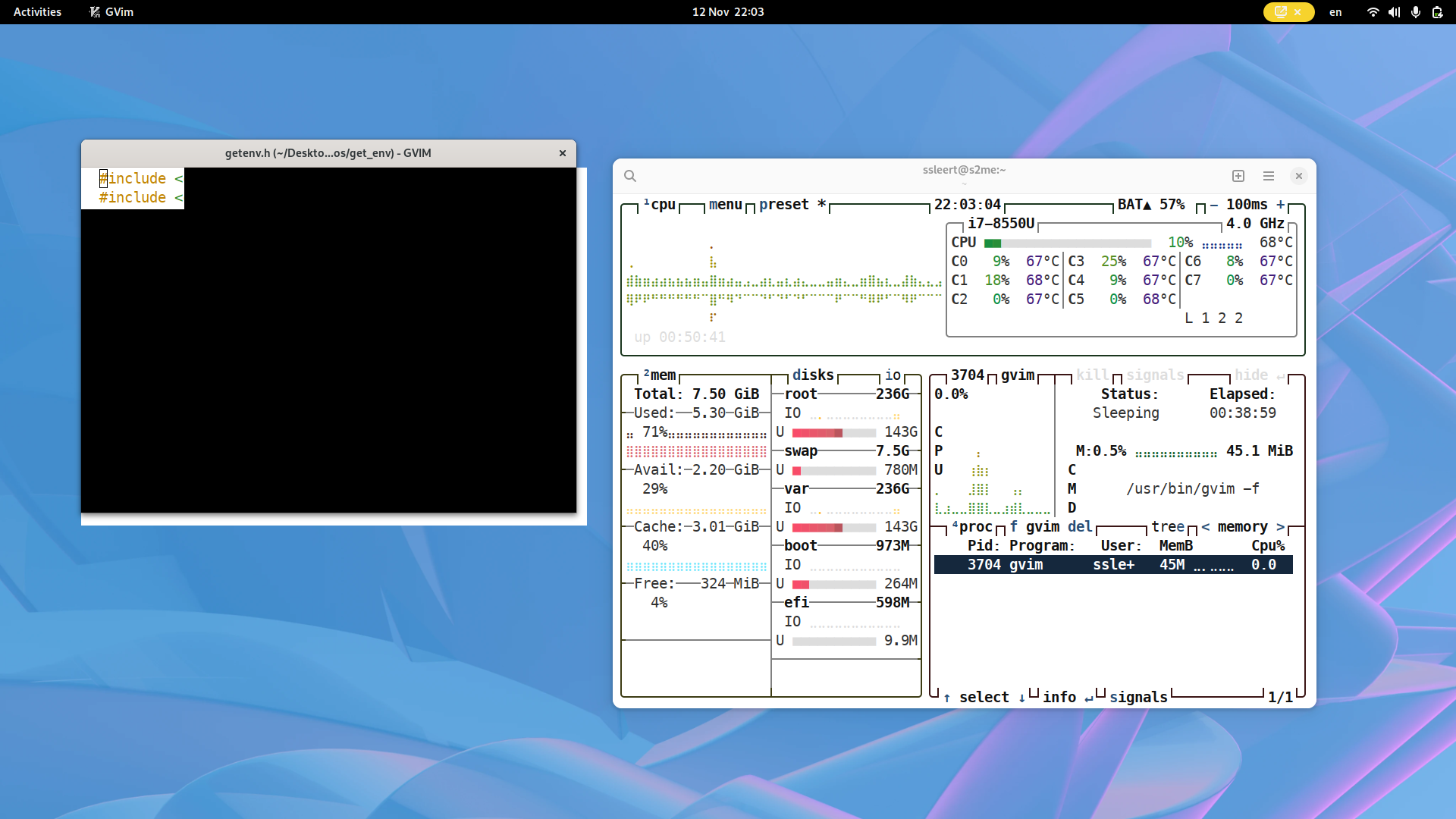Clear the gvim filter with del
This screenshot has height=819, width=1456.
click(1080, 526)
